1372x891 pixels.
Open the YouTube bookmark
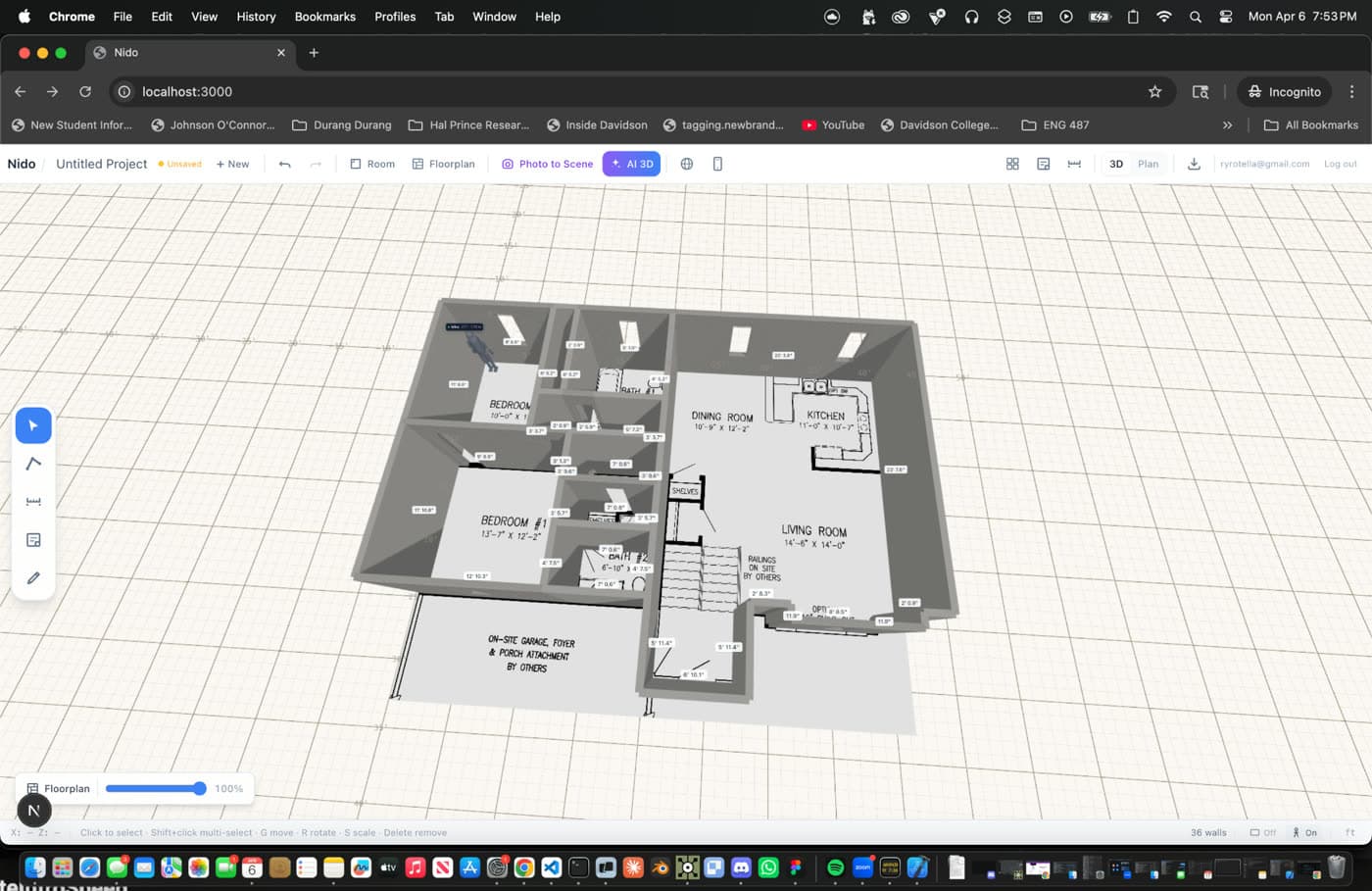tap(833, 124)
